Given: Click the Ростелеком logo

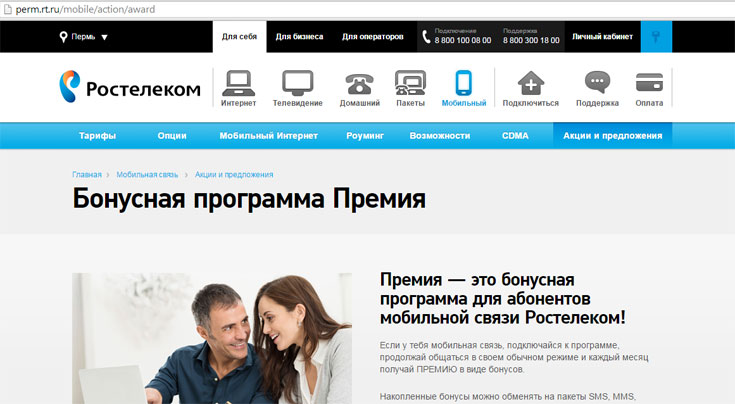Looking at the screenshot, I should [130, 88].
